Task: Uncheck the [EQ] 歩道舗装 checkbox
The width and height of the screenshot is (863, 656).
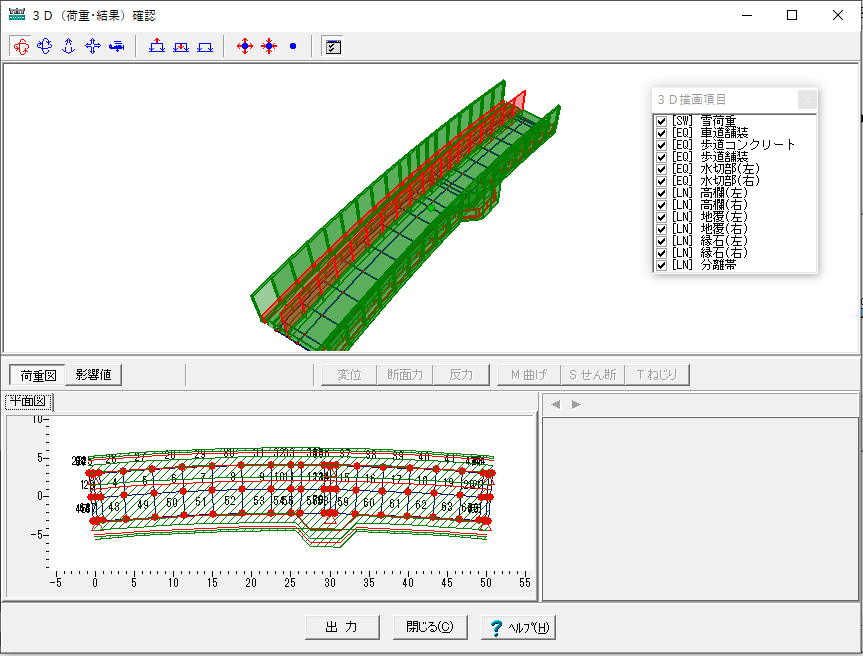Action: (x=662, y=157)
